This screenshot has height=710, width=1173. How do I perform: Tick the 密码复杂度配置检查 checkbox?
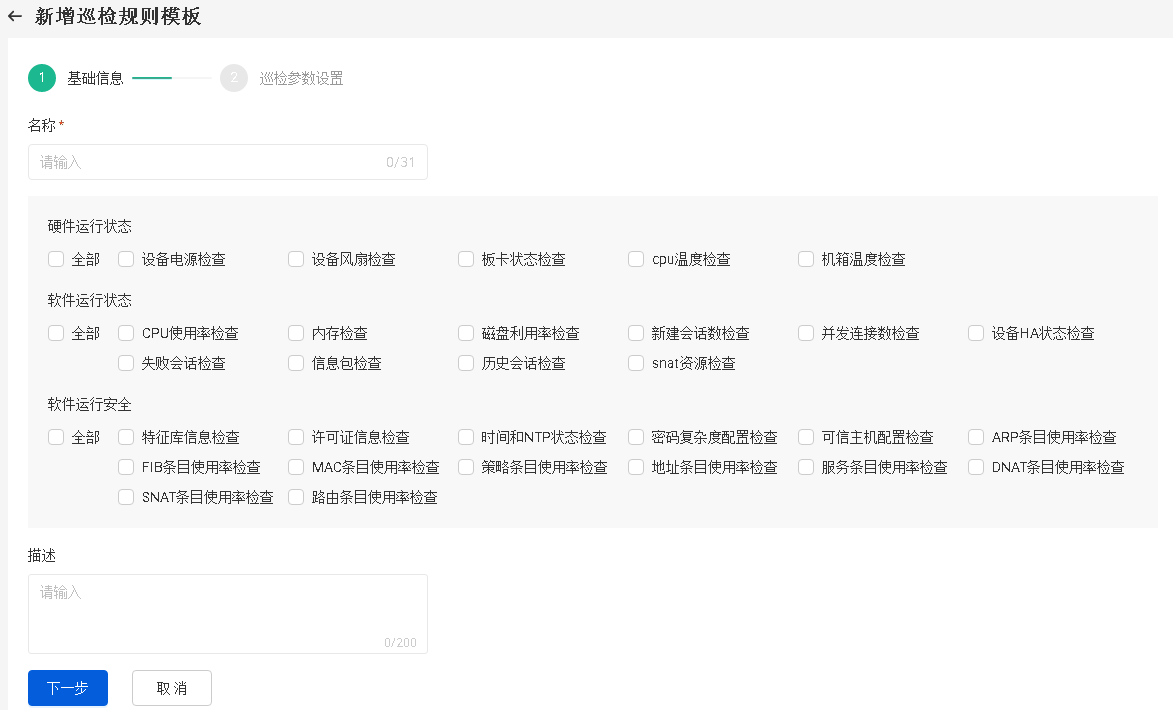[636, 438]
